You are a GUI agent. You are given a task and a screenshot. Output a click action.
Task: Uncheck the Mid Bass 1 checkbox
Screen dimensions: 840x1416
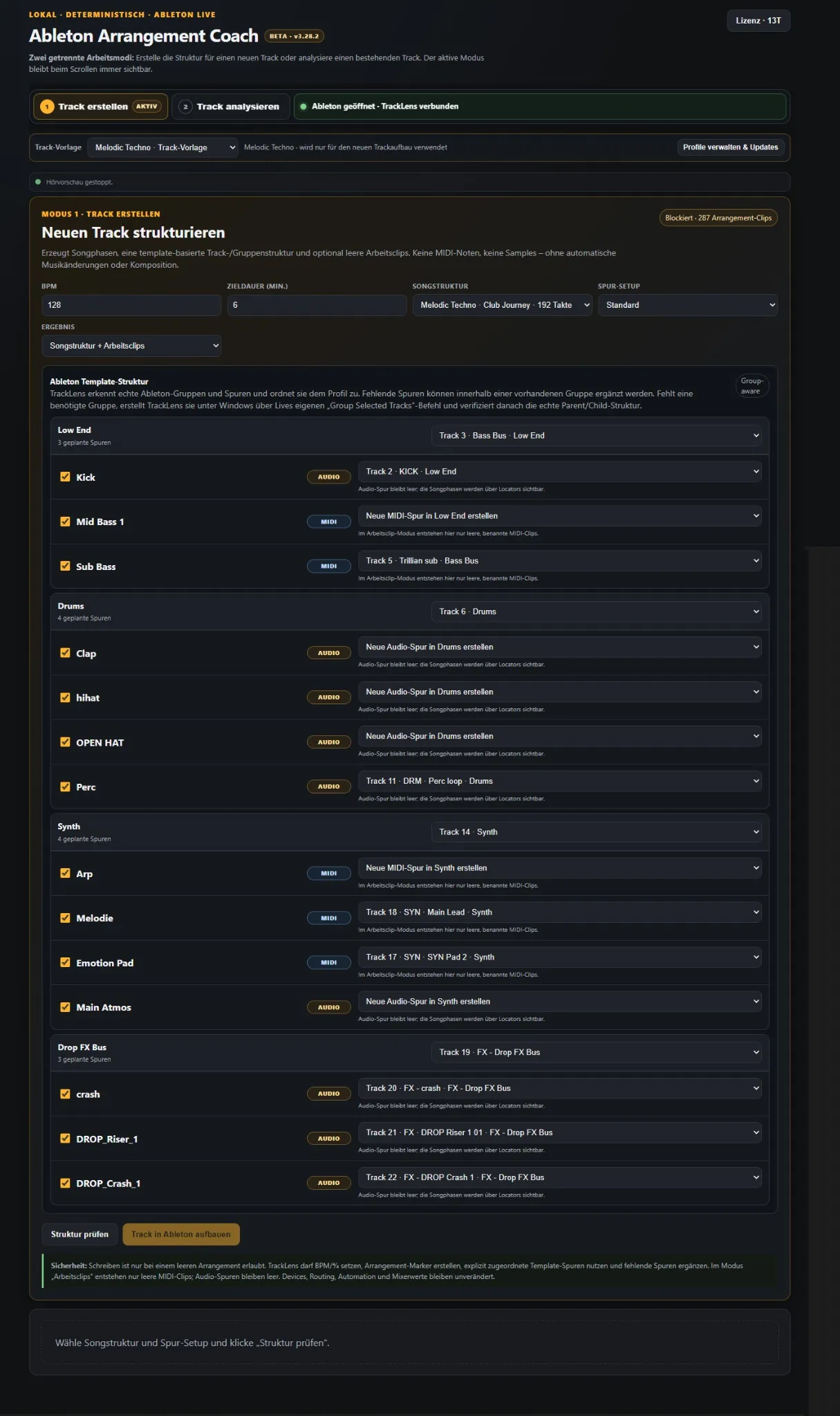(x=65, y=522)
